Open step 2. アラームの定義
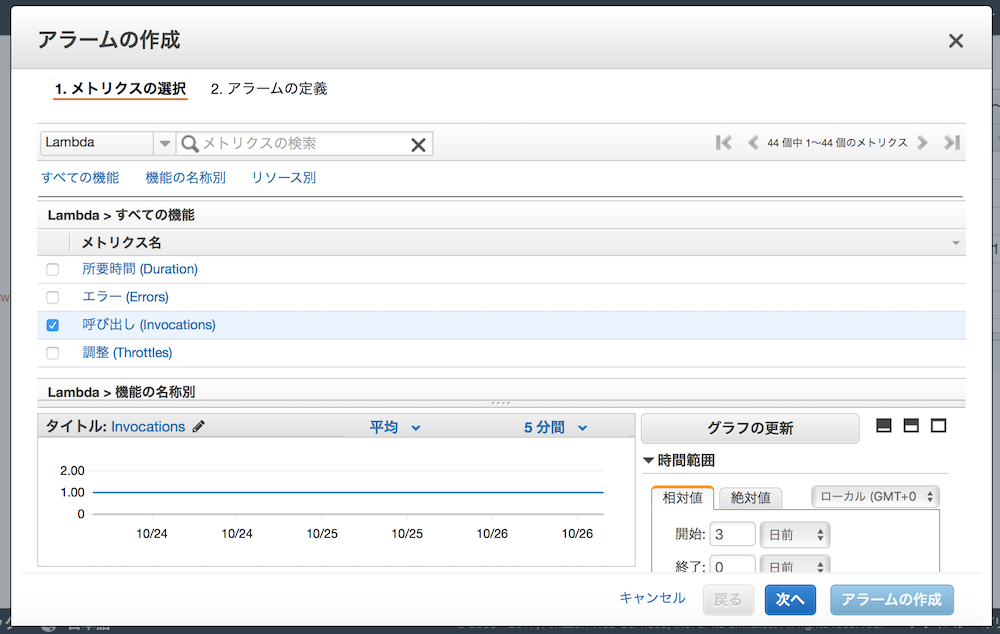 (268, 89)
